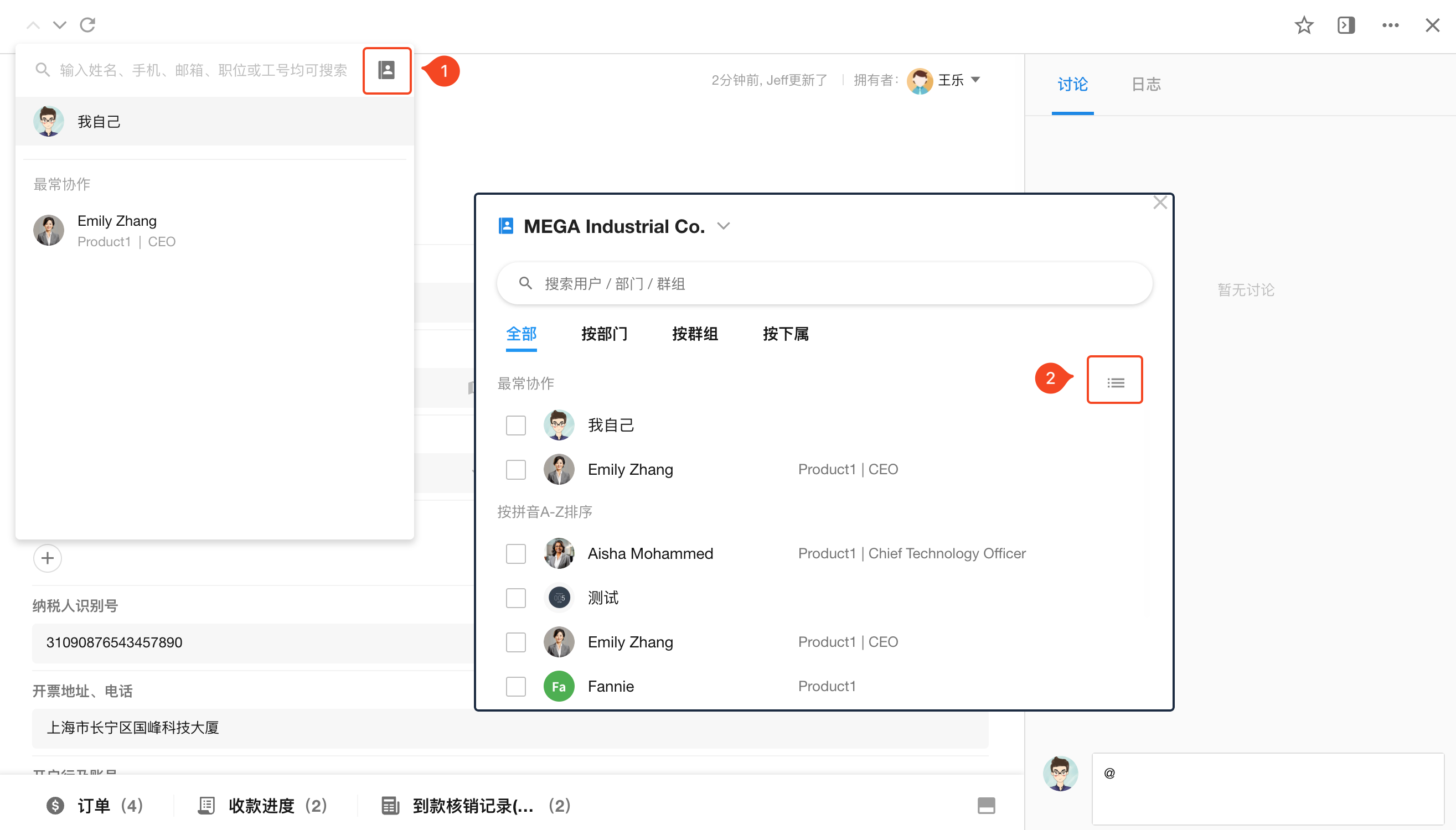Open the 订单 (4) related records
This screenshot has width=1456, height=830.
(95, 805)
